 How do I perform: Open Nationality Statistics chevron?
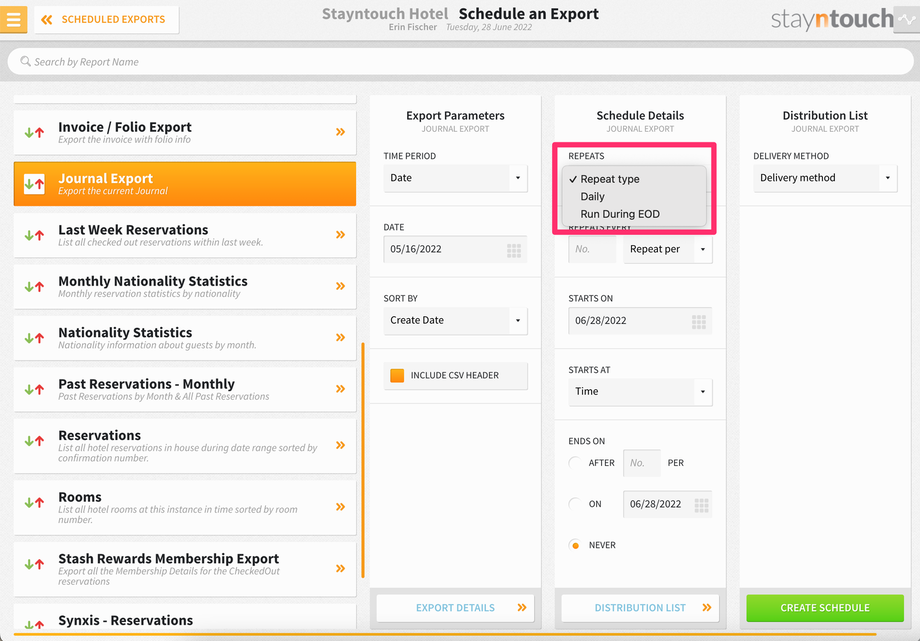coord(340,338)
